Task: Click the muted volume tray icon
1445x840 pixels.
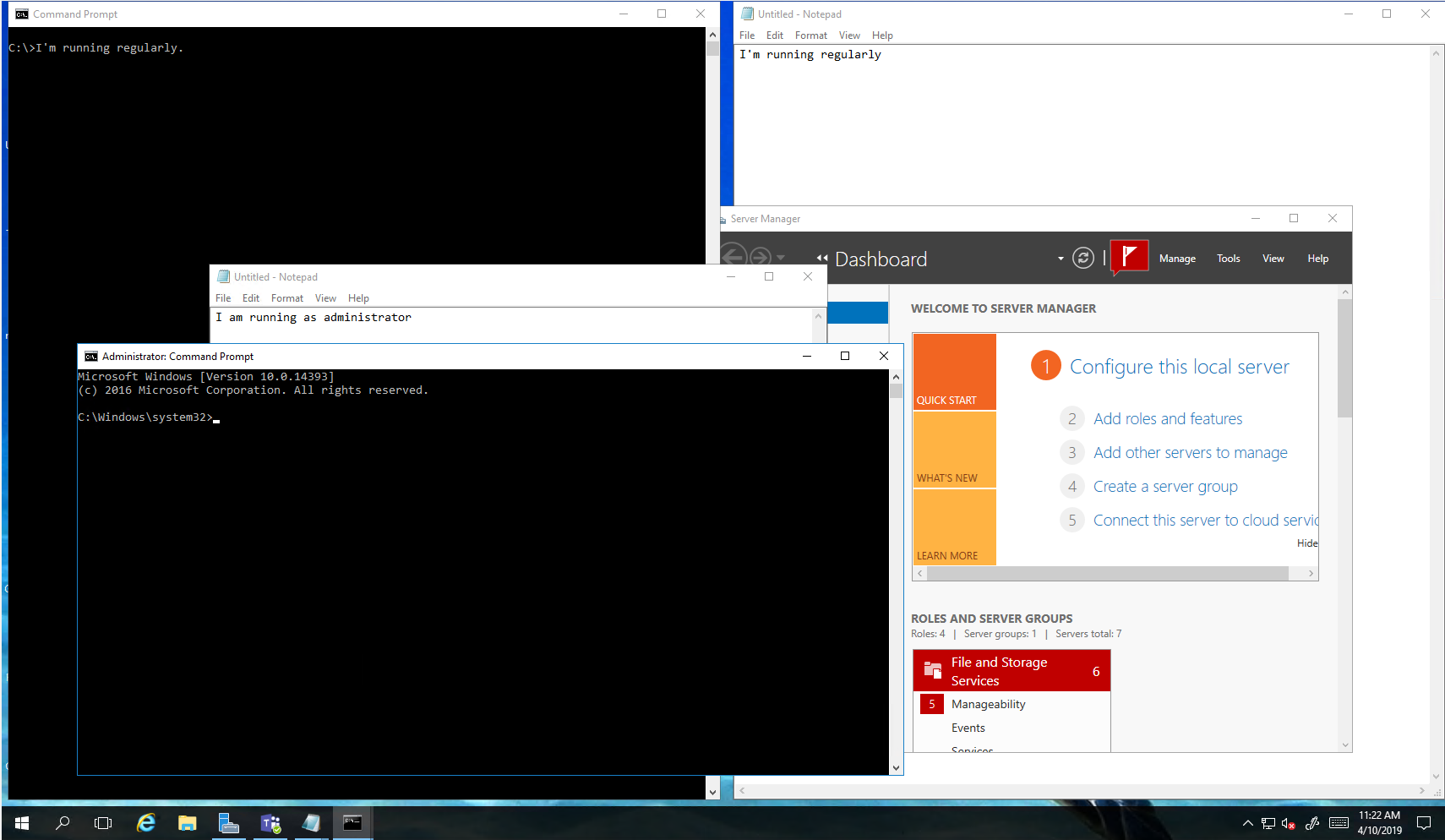Action: pos(1289,823)
